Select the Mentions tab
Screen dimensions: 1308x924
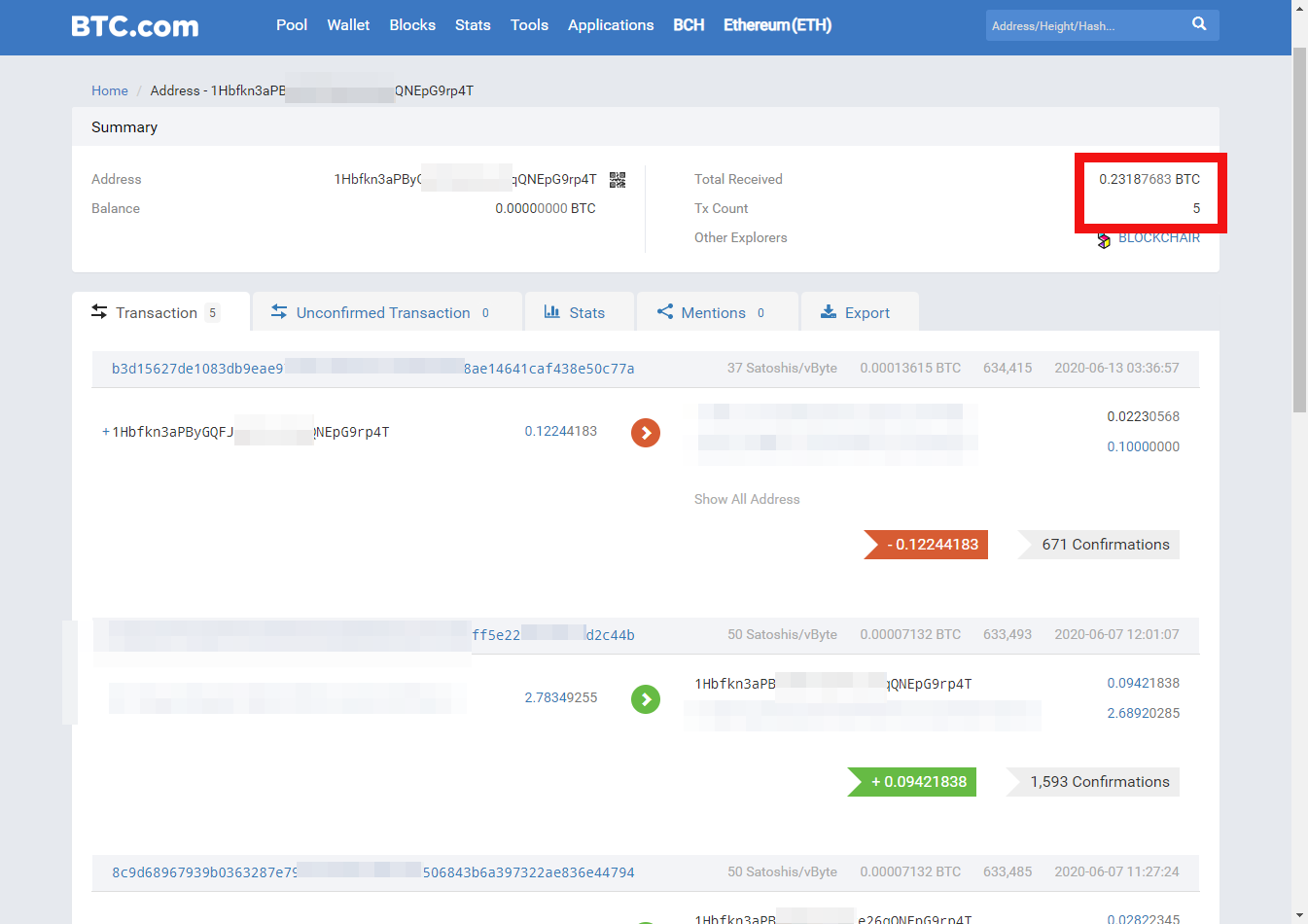(x=718, y=312)
